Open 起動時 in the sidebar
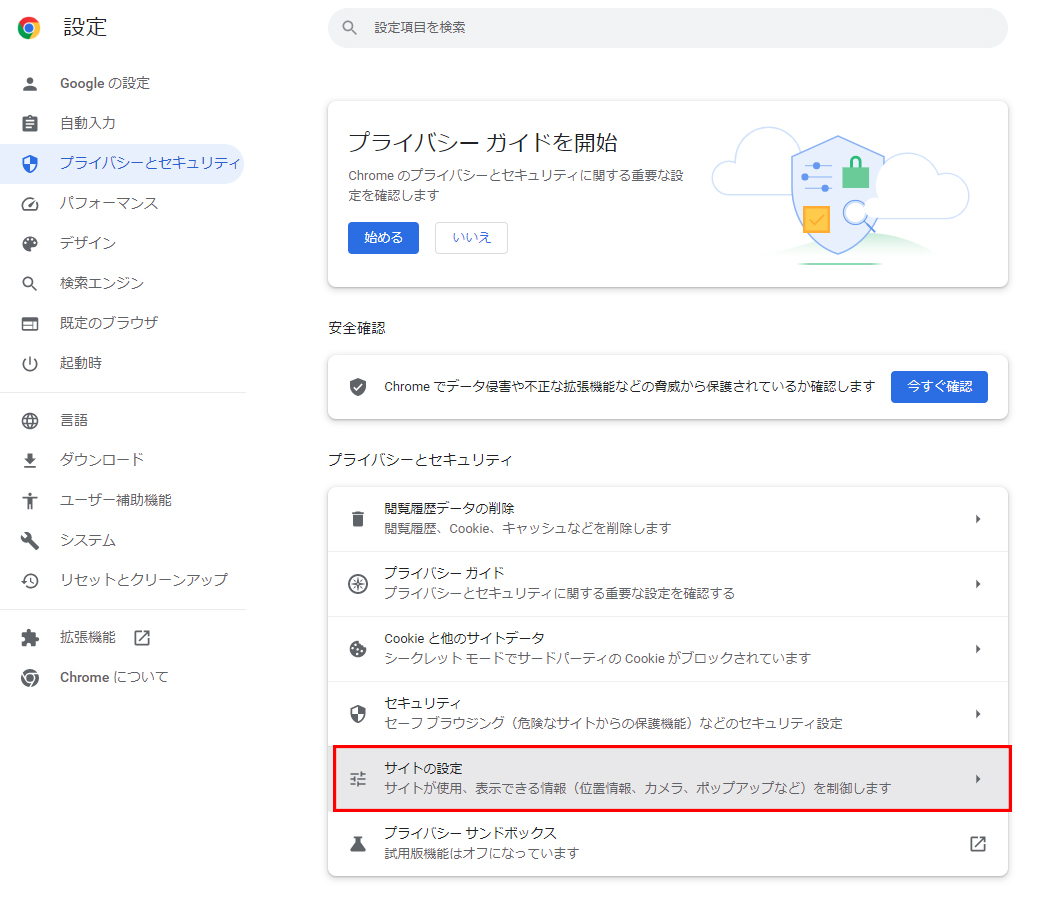Screen dimensions: 1050x900 [81, 364]
